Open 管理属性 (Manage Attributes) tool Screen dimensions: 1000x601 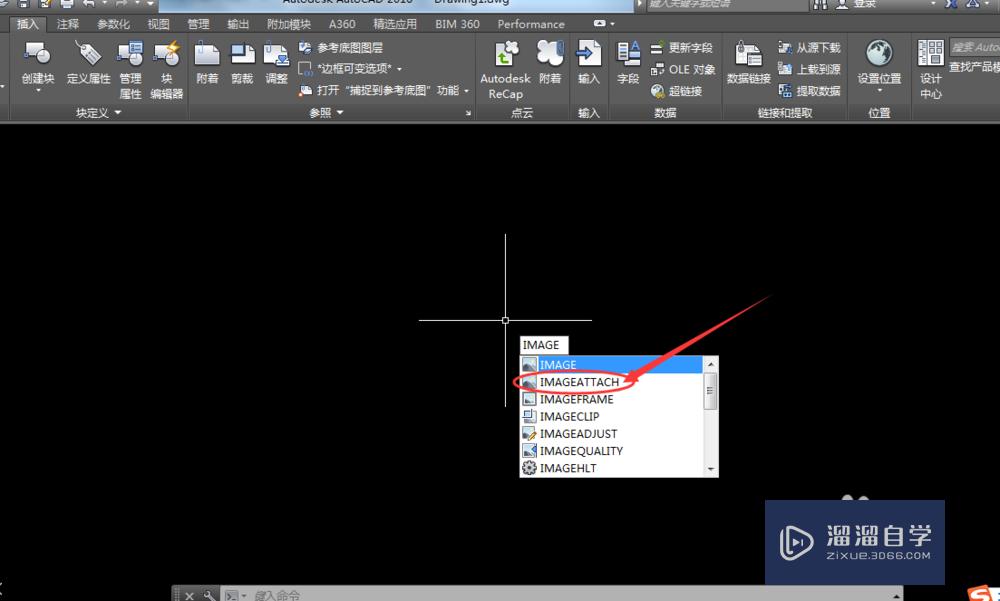pos(130,70)
